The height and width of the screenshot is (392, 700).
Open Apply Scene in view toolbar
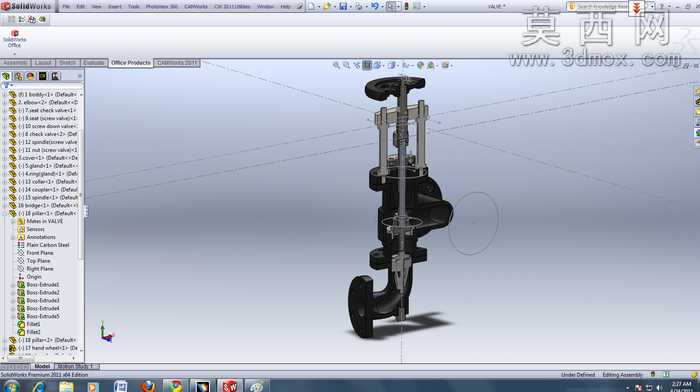click(x=431, y=66)
